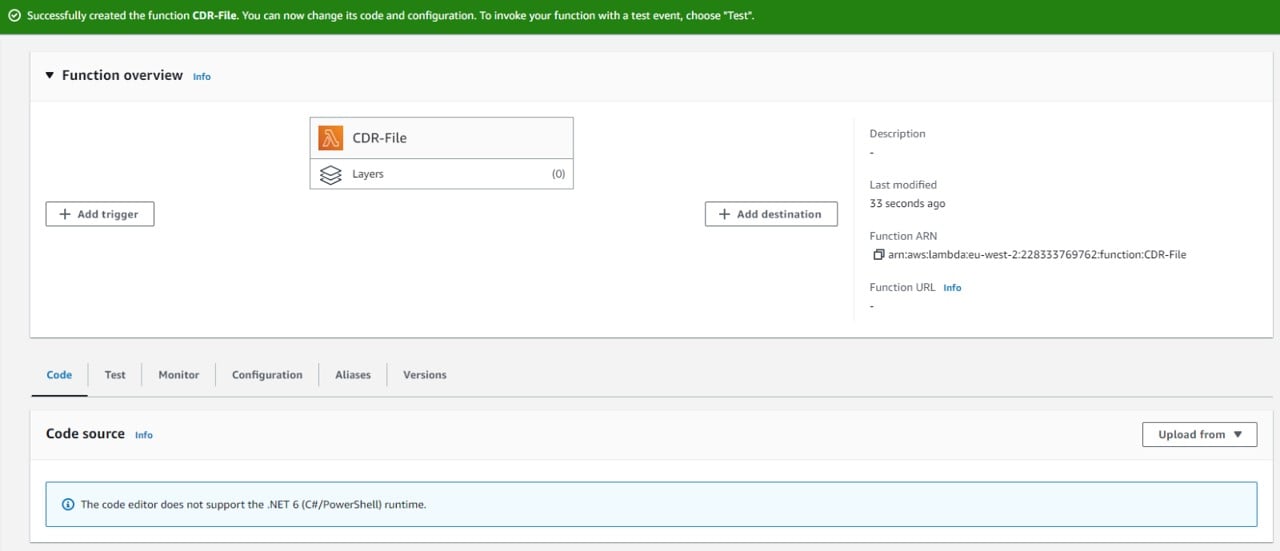The height and width of the screenshot is (551, 1280).
Task: Open Info link next to Code source
Action: coord(144,435)
